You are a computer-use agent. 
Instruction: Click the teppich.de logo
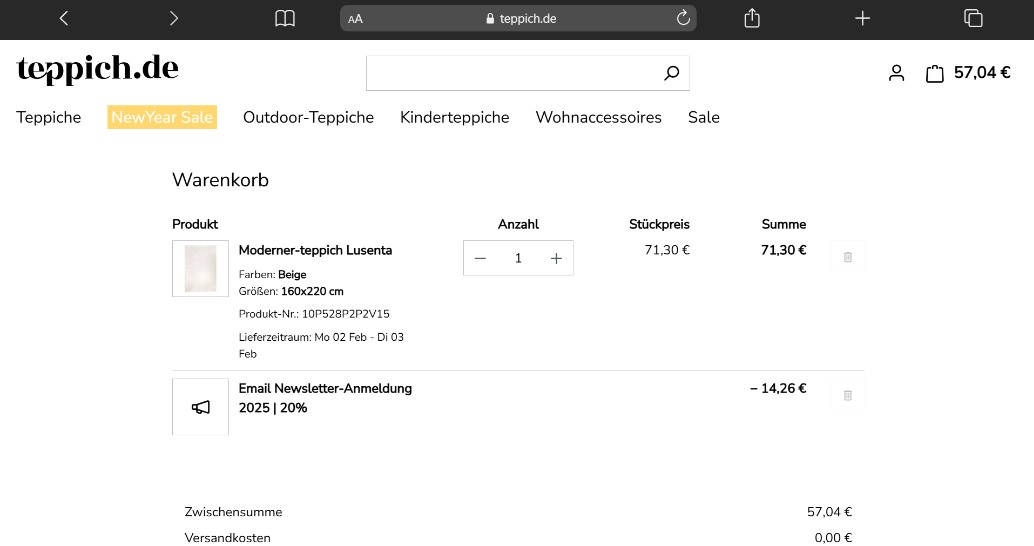98,69
